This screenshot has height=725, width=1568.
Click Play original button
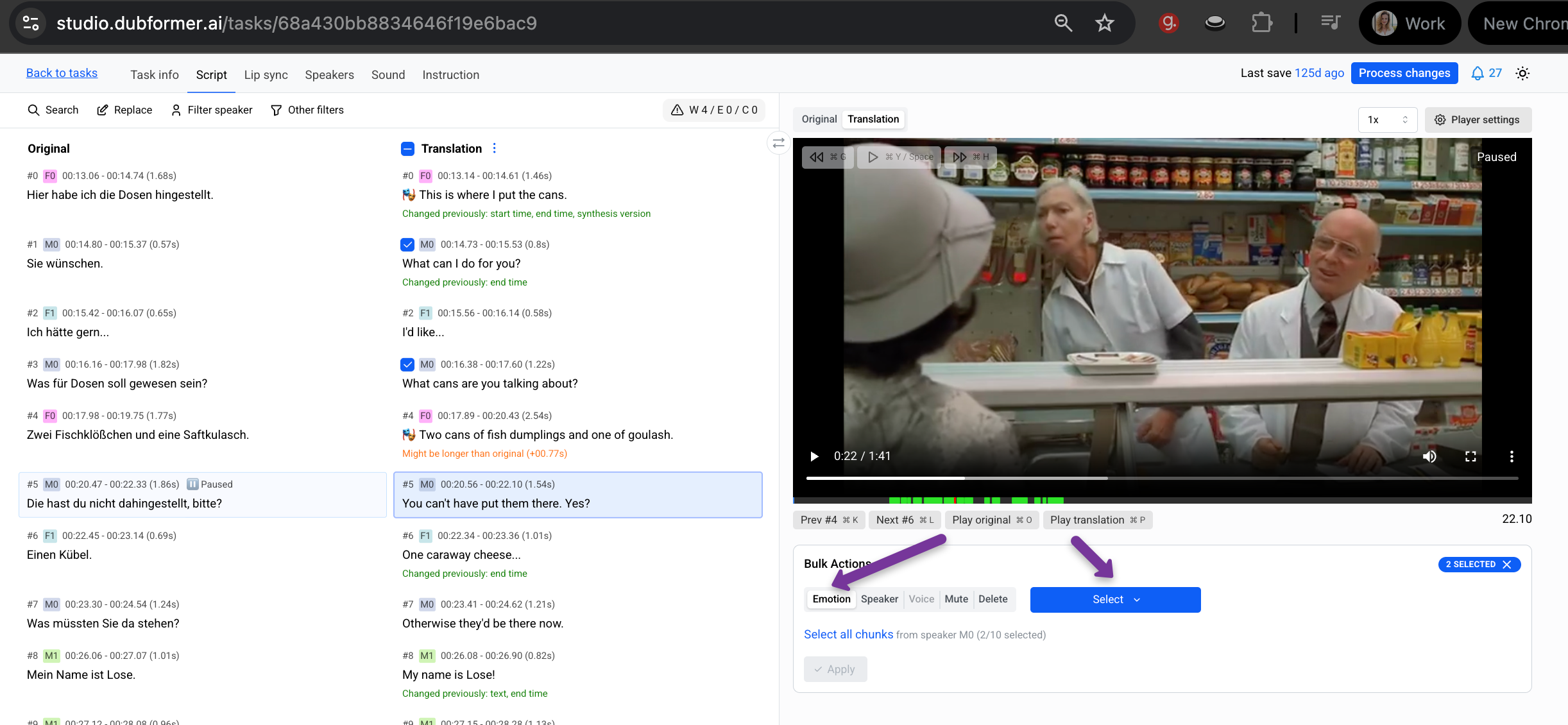coord(992,520)
